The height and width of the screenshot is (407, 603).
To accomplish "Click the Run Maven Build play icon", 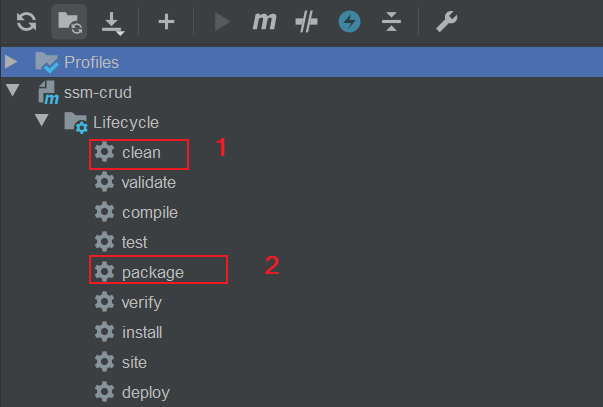I will click(222, 22).
